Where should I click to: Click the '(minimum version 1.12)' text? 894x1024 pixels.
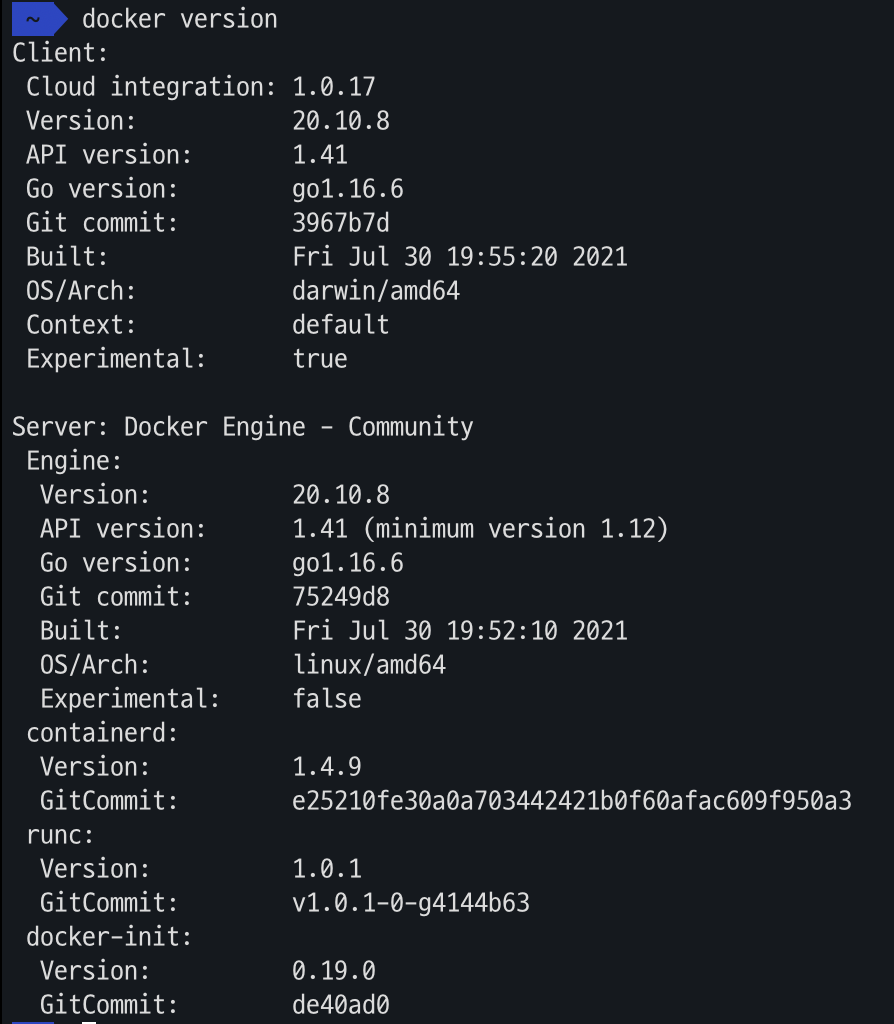coord(516,529)
